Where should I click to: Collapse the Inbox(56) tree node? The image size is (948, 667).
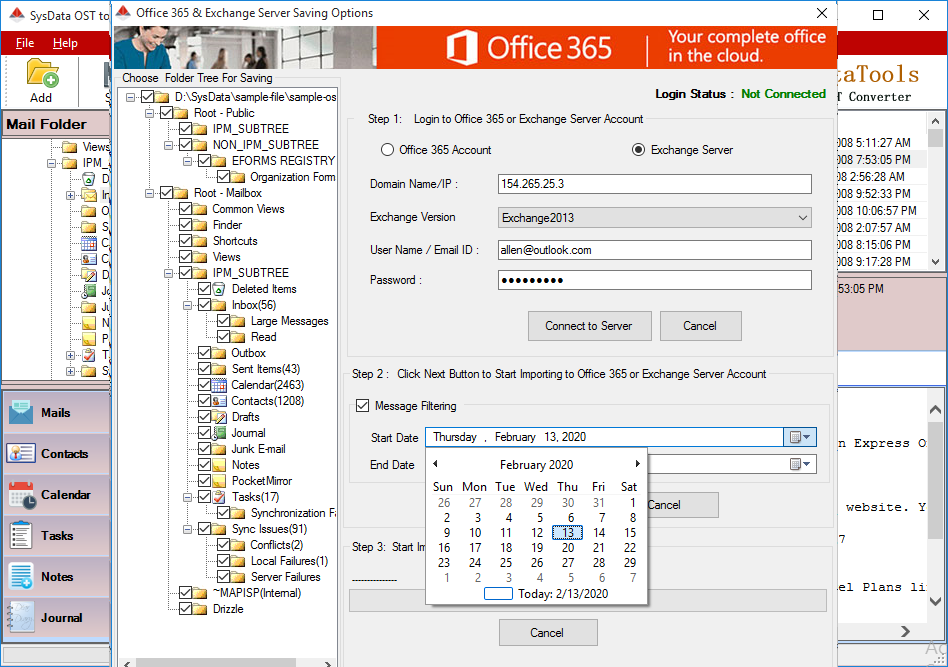point(187,305)
